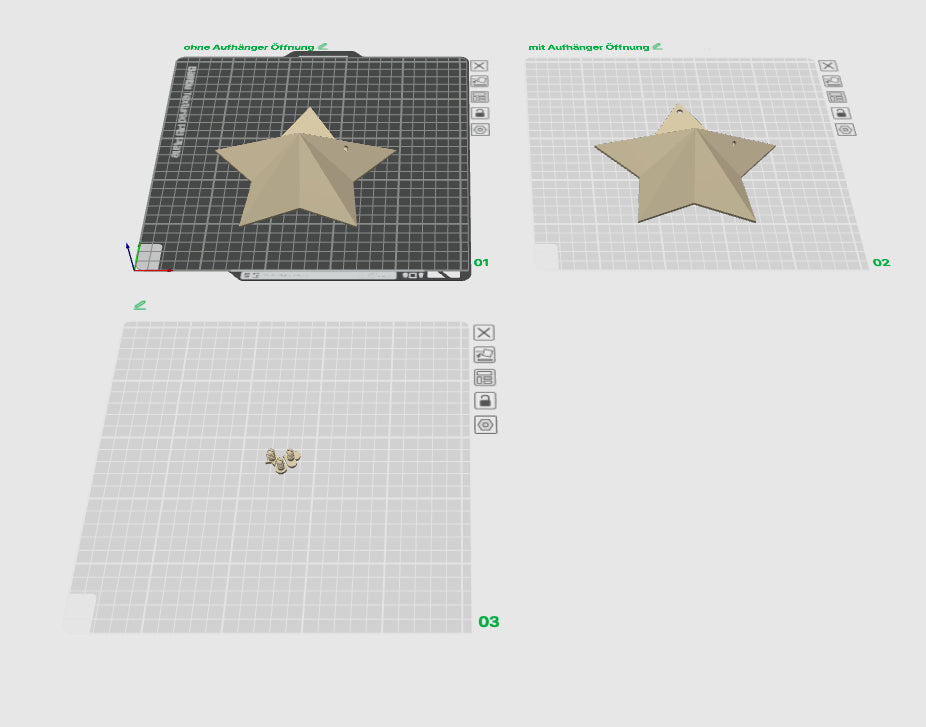The image size is (926, 727).
Task: Auto-arrange objects on plate 02
Action: coord(837,97)
